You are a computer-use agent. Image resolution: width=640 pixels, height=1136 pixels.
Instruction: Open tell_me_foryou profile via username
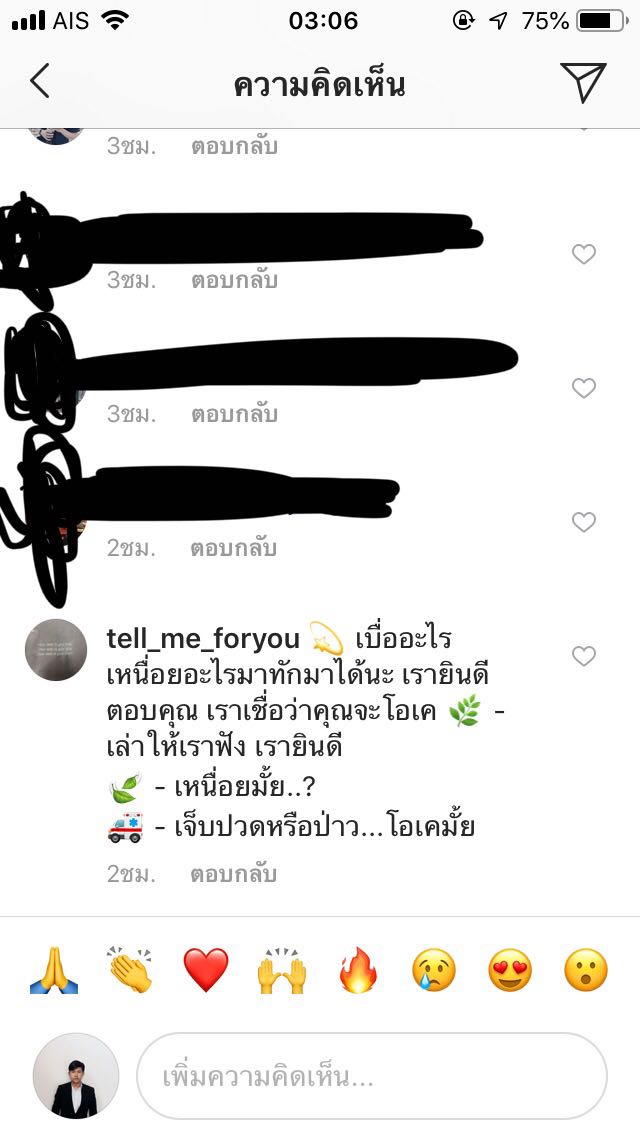[203, 639]
